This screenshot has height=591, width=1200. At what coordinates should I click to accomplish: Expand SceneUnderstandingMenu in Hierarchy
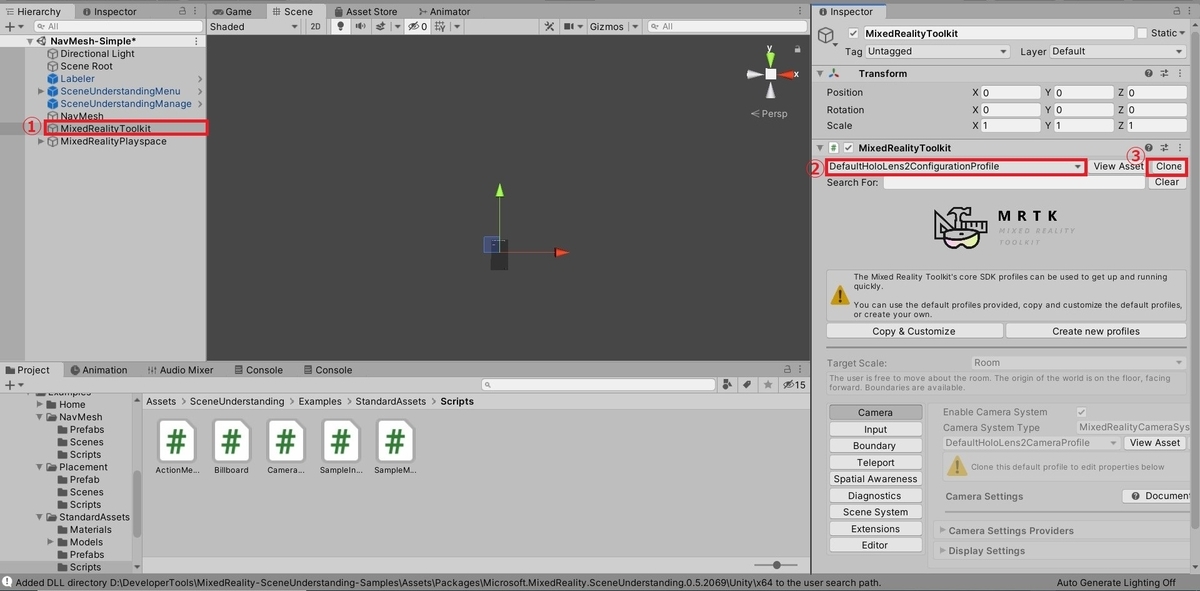[41, 91]
